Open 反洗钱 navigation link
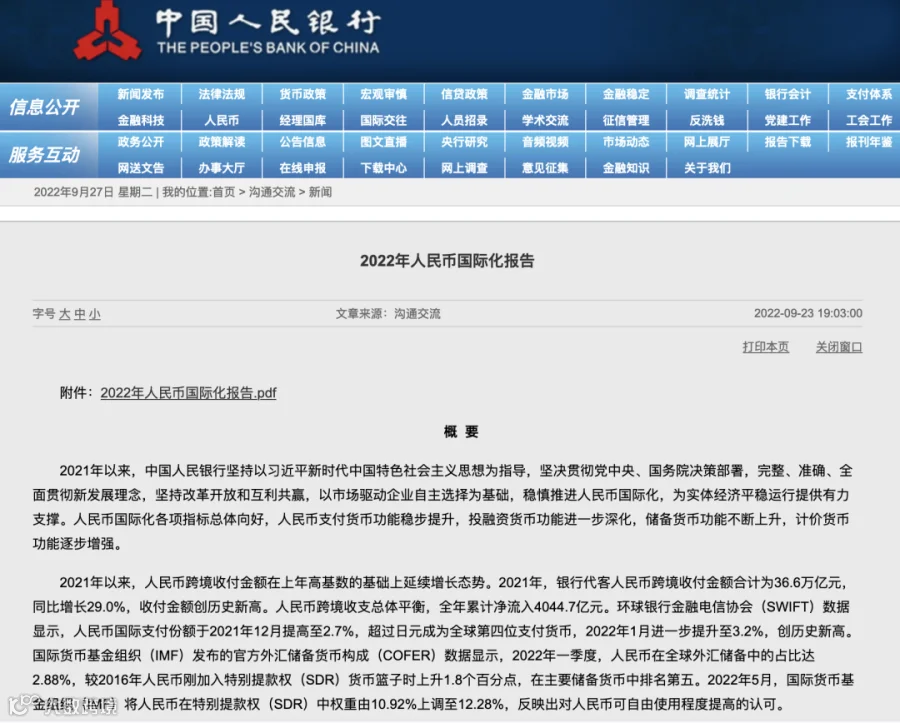900x723 pixels. pyautogui.click(x=707, y=120)
